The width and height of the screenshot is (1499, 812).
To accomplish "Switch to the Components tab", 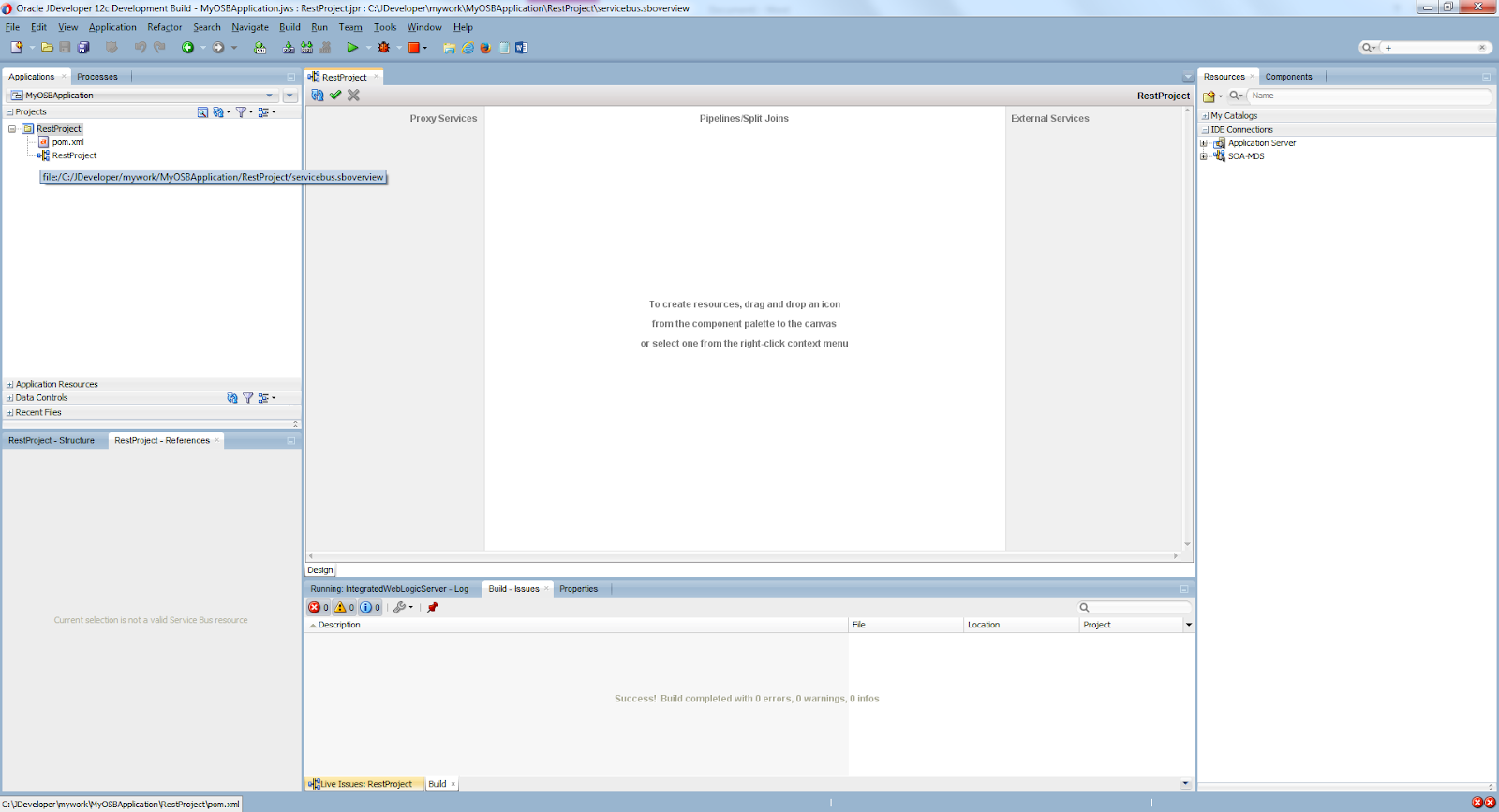I will (x=1288, y=77).
